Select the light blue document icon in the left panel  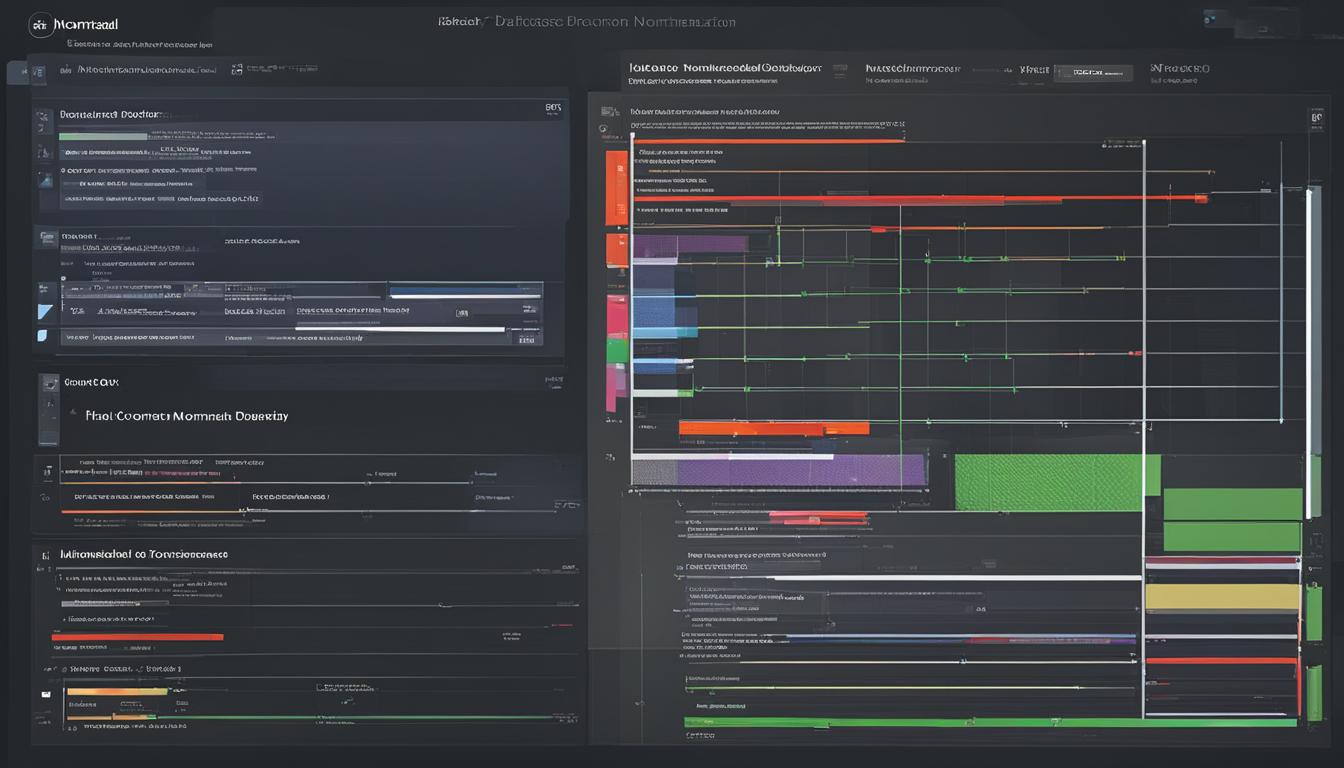click(42, 335)
